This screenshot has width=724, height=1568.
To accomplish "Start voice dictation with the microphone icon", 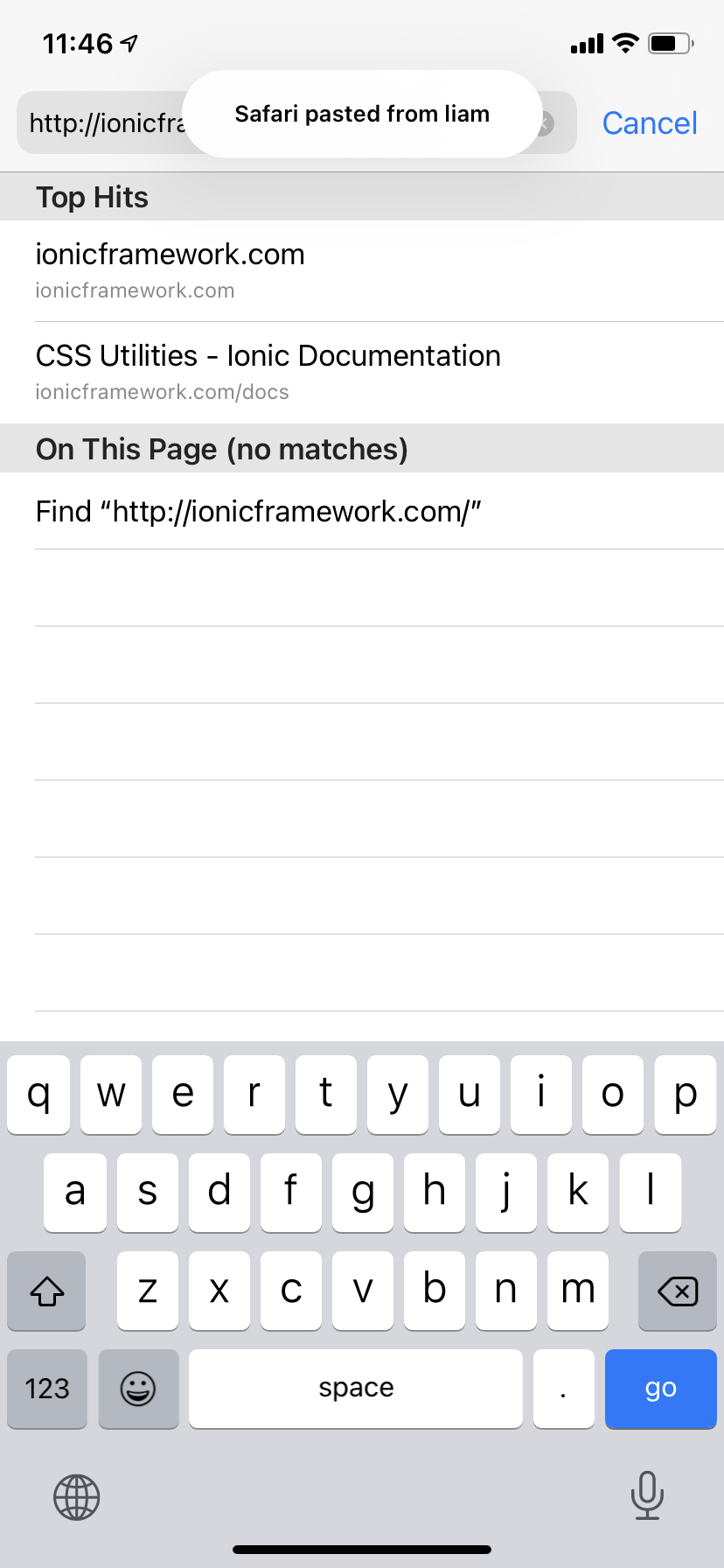I will pyautogui.click(x=647, y=1496).
